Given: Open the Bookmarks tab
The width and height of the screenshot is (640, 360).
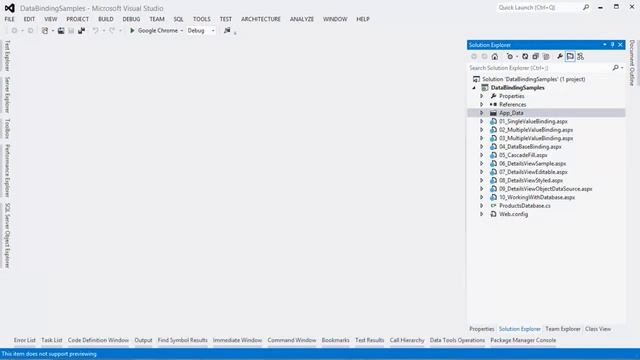Looking at the screenshot, I should [x=336, y=340].
